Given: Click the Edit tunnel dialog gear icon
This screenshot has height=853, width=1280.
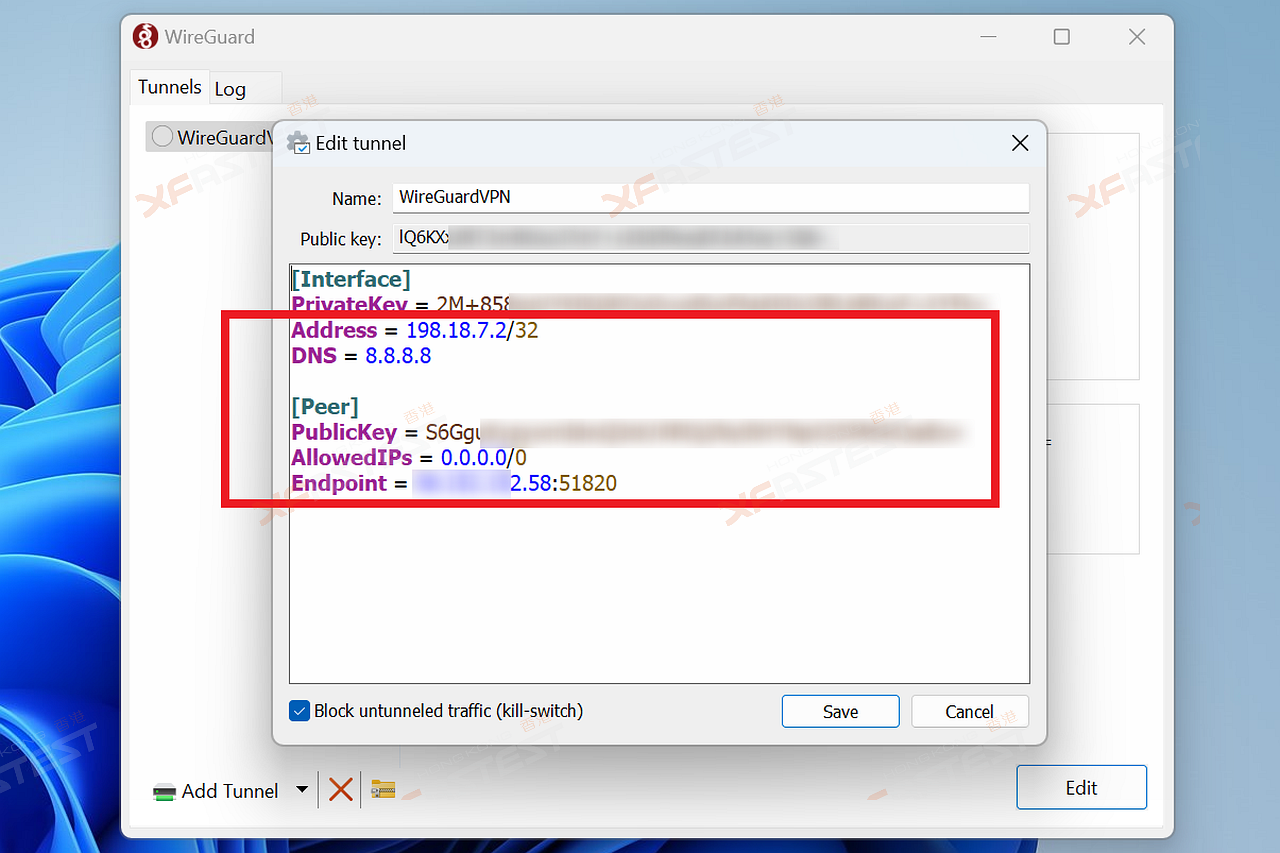Looking at the screenshot, I should coord(299,143).
